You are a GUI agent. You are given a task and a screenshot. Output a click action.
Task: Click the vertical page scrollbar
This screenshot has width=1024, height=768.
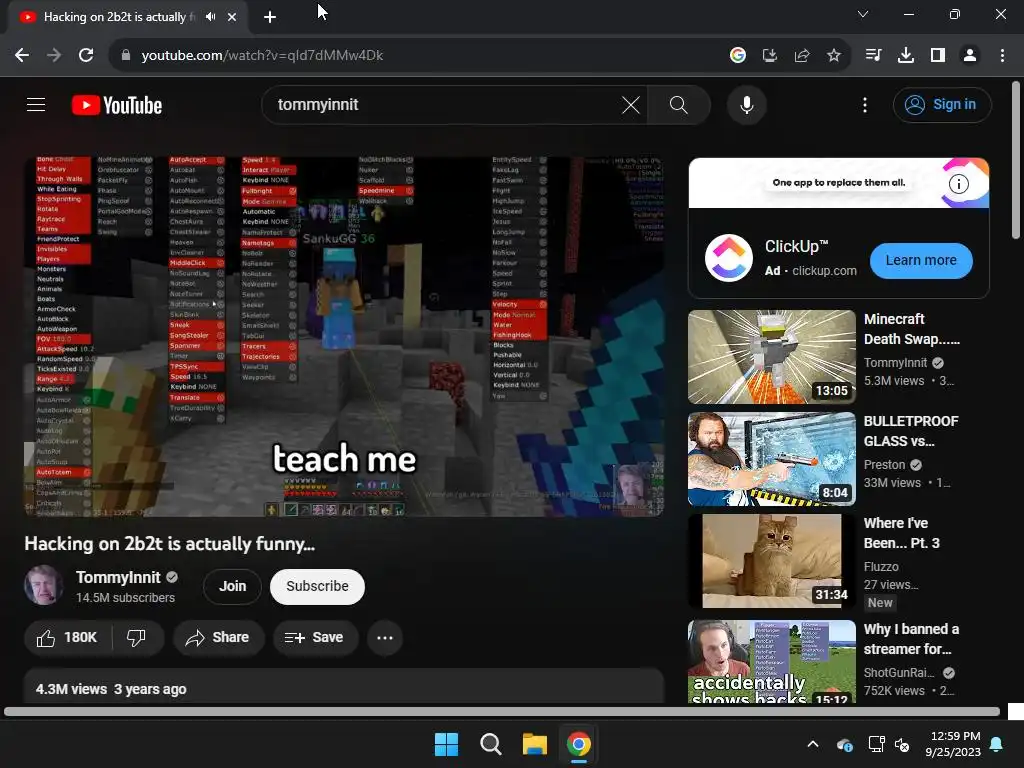[1016, 160]
